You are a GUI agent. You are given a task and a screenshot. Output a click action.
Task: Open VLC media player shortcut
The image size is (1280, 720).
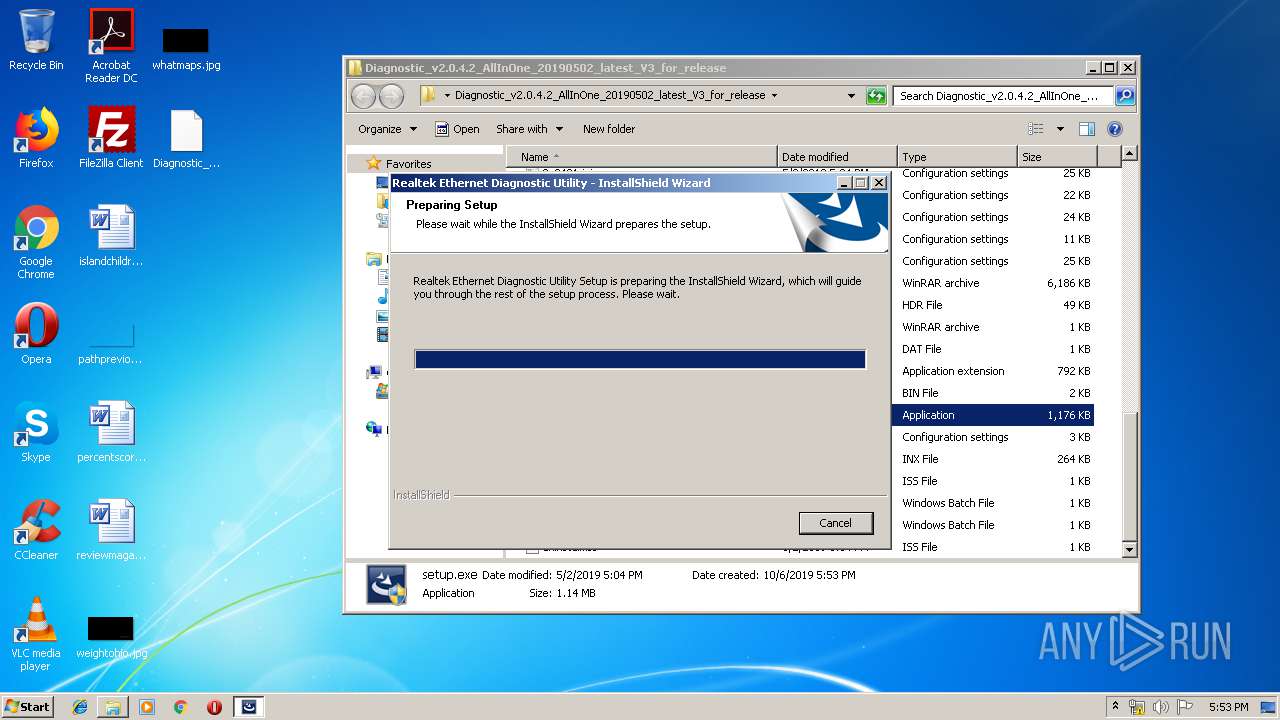(36, 634)
